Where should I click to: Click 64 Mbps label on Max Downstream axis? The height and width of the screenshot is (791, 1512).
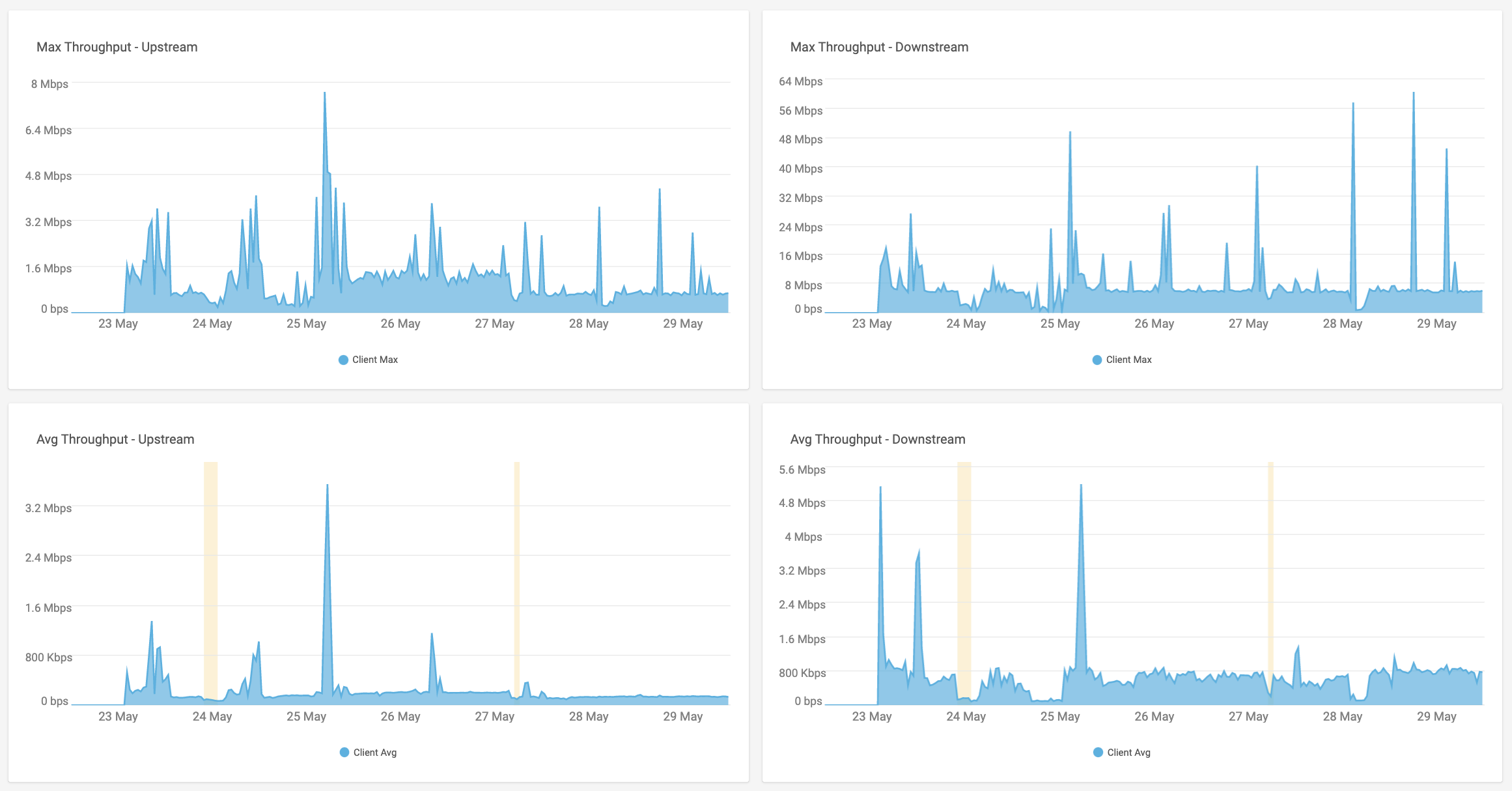pyautogui.click(x=800, y=81)
